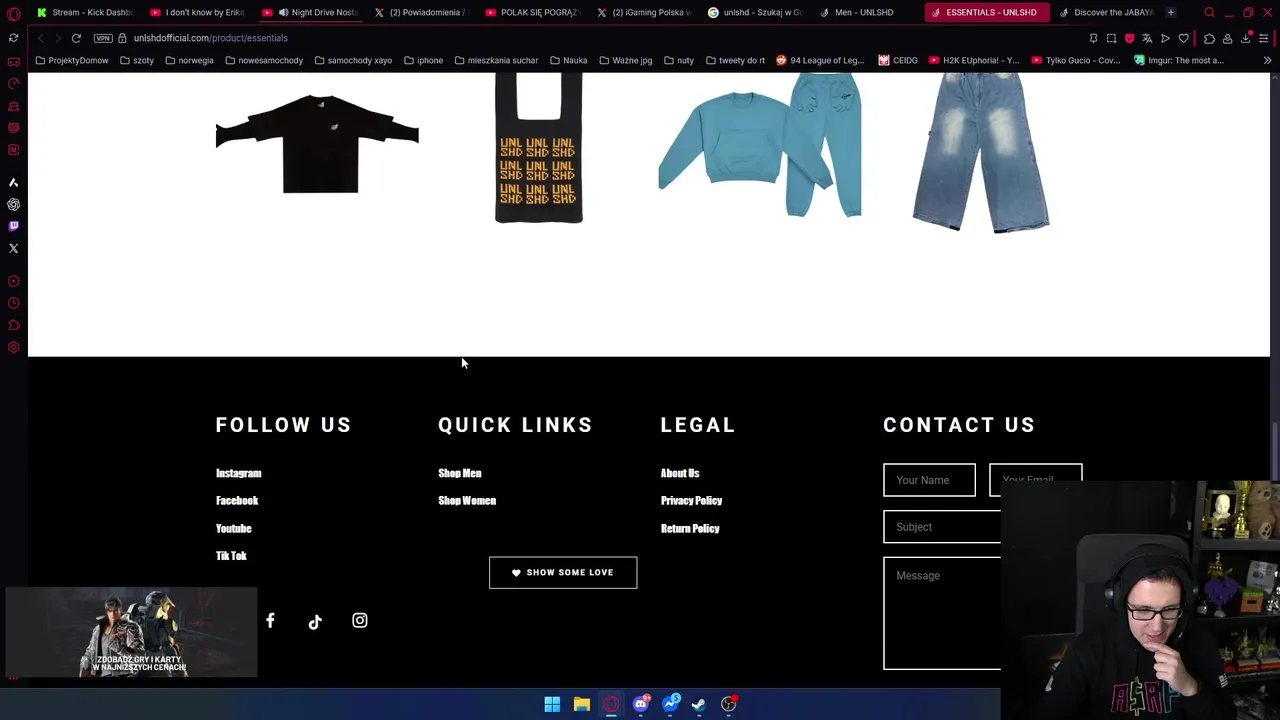Open Steam from the taskbar

pos(699,704)
